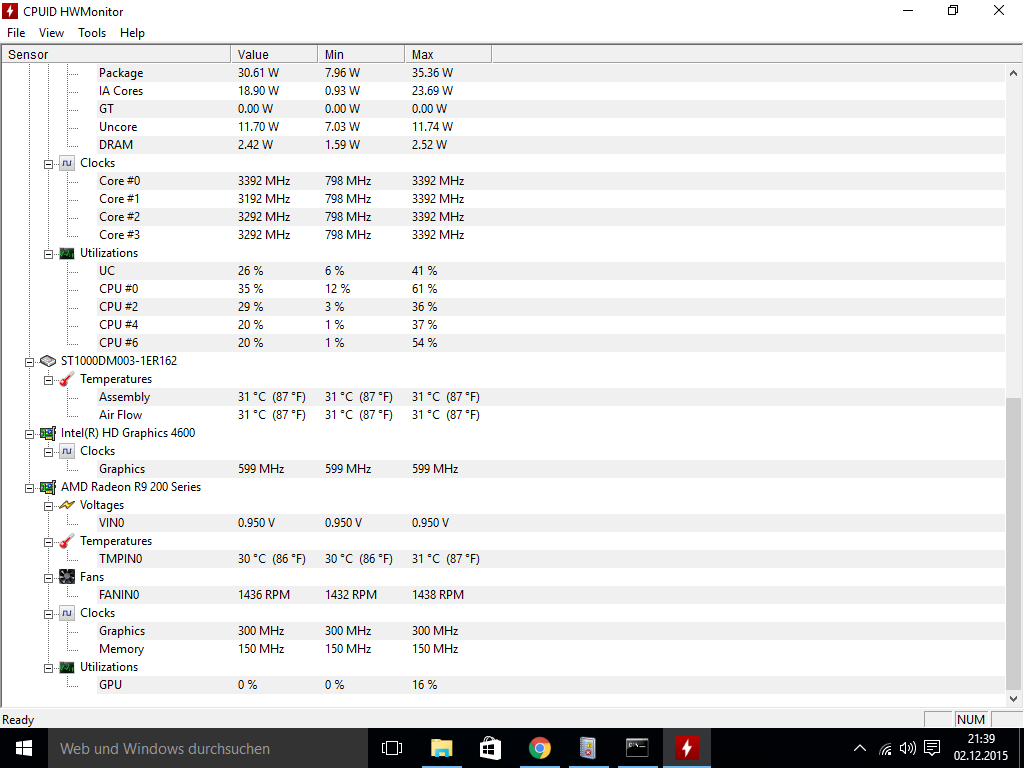
Task: Select the DRAM power row
Action: coord(551,145)
